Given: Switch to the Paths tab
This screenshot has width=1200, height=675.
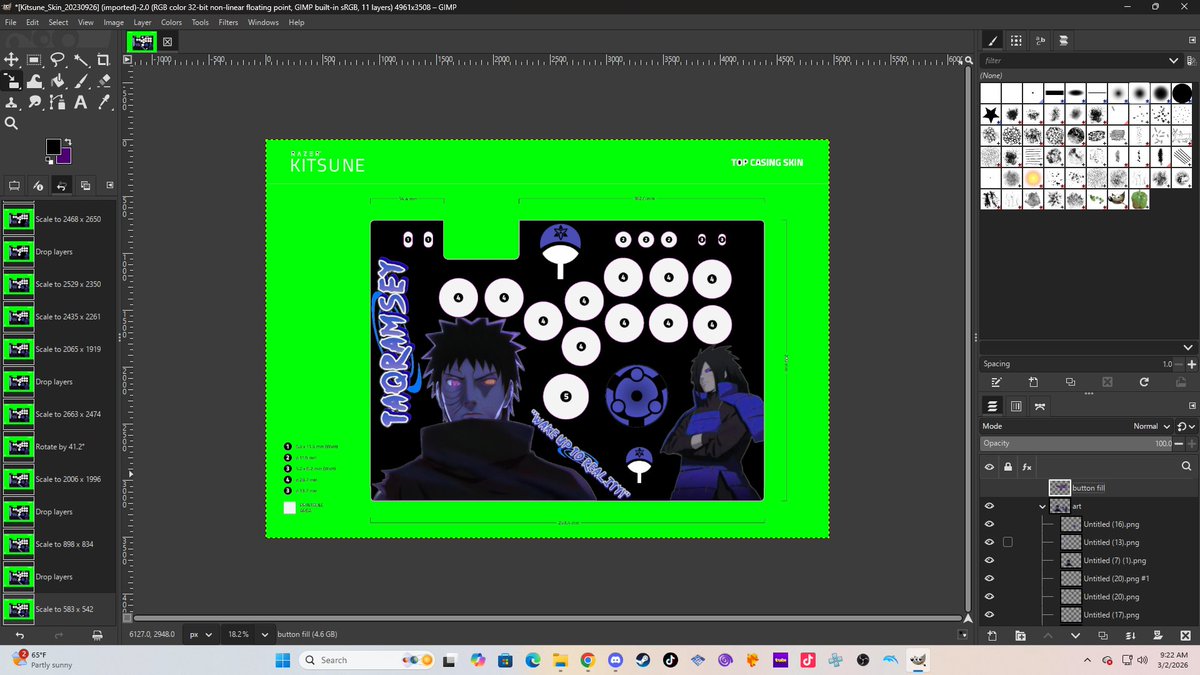Looking at the screenshot, I should click(1040, 406).
